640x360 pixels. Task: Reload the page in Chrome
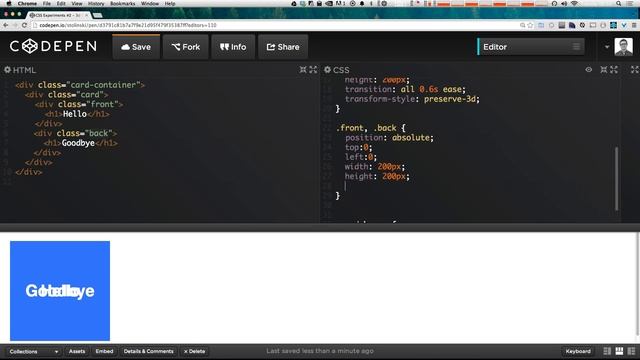(x=24, y=25)
